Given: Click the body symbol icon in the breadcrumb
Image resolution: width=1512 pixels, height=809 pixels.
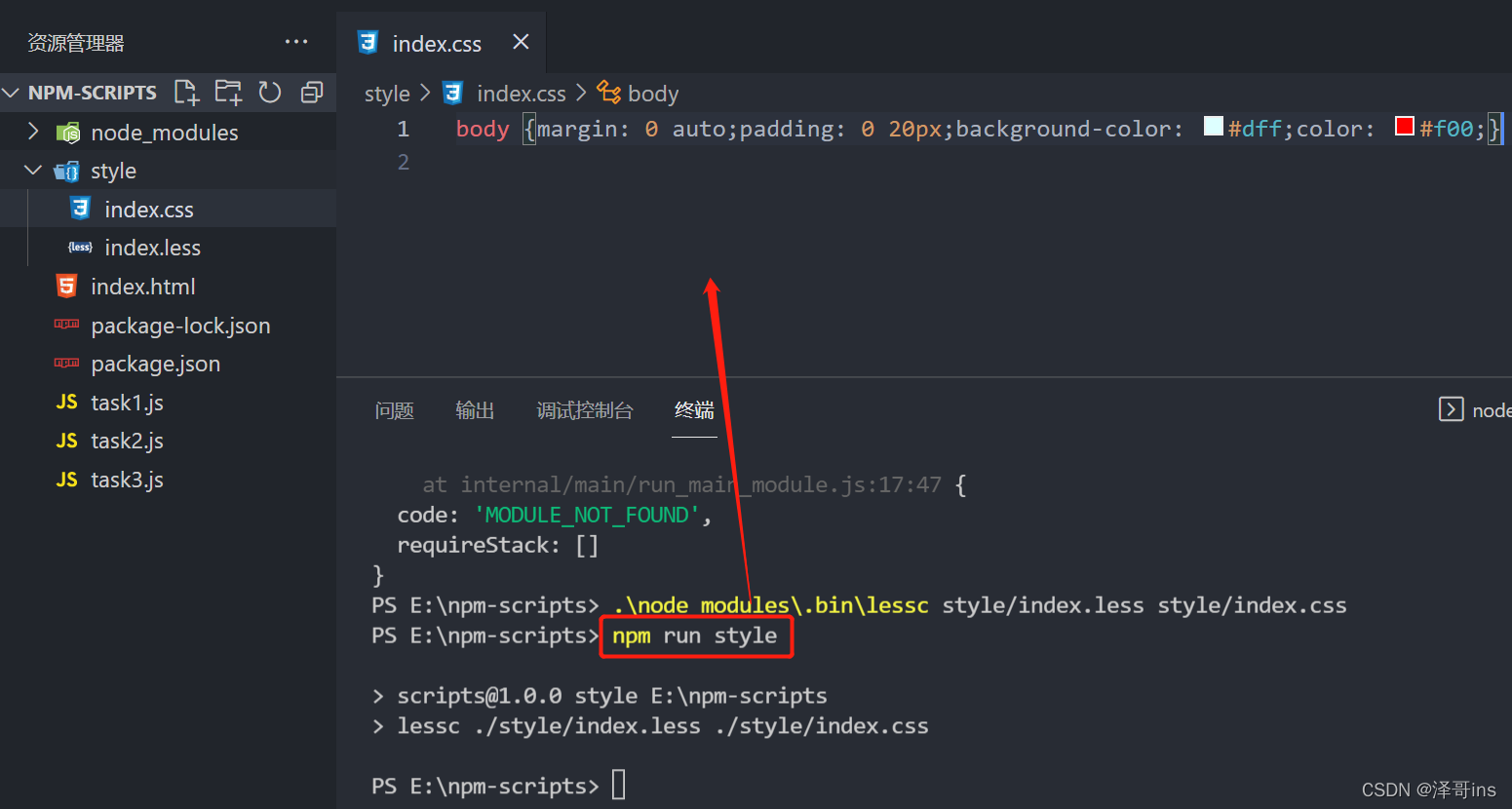Looking at the screenshot, I should point(608,93).
